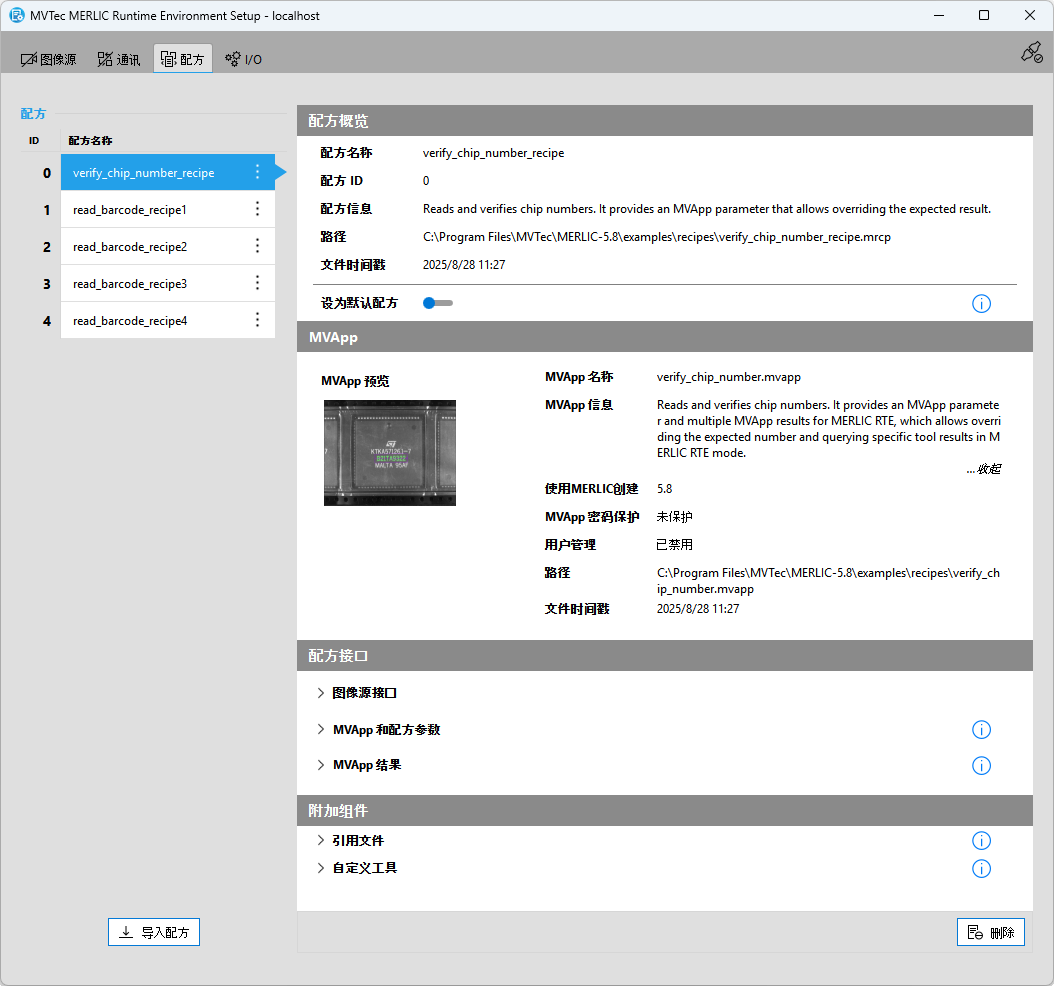Click the info icon beside 设为默认配方

981,303
